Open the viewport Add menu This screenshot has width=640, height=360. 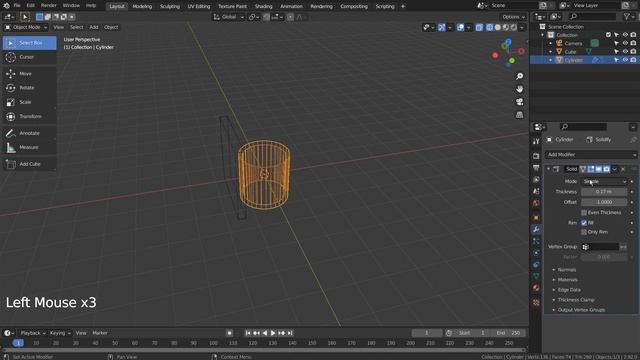click(94, 27)
